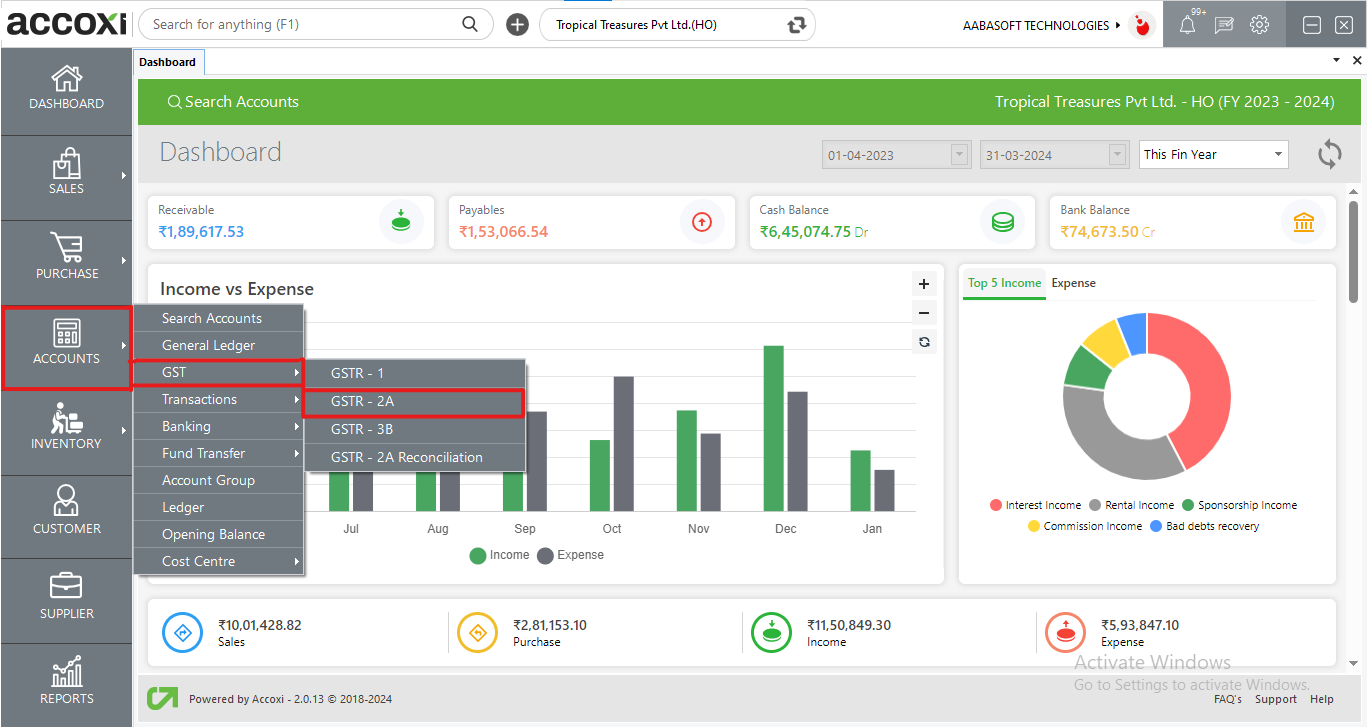The image size is (1367, 727).
Task: Click the Reports sidebar icon
Action: tap(66, 680)
